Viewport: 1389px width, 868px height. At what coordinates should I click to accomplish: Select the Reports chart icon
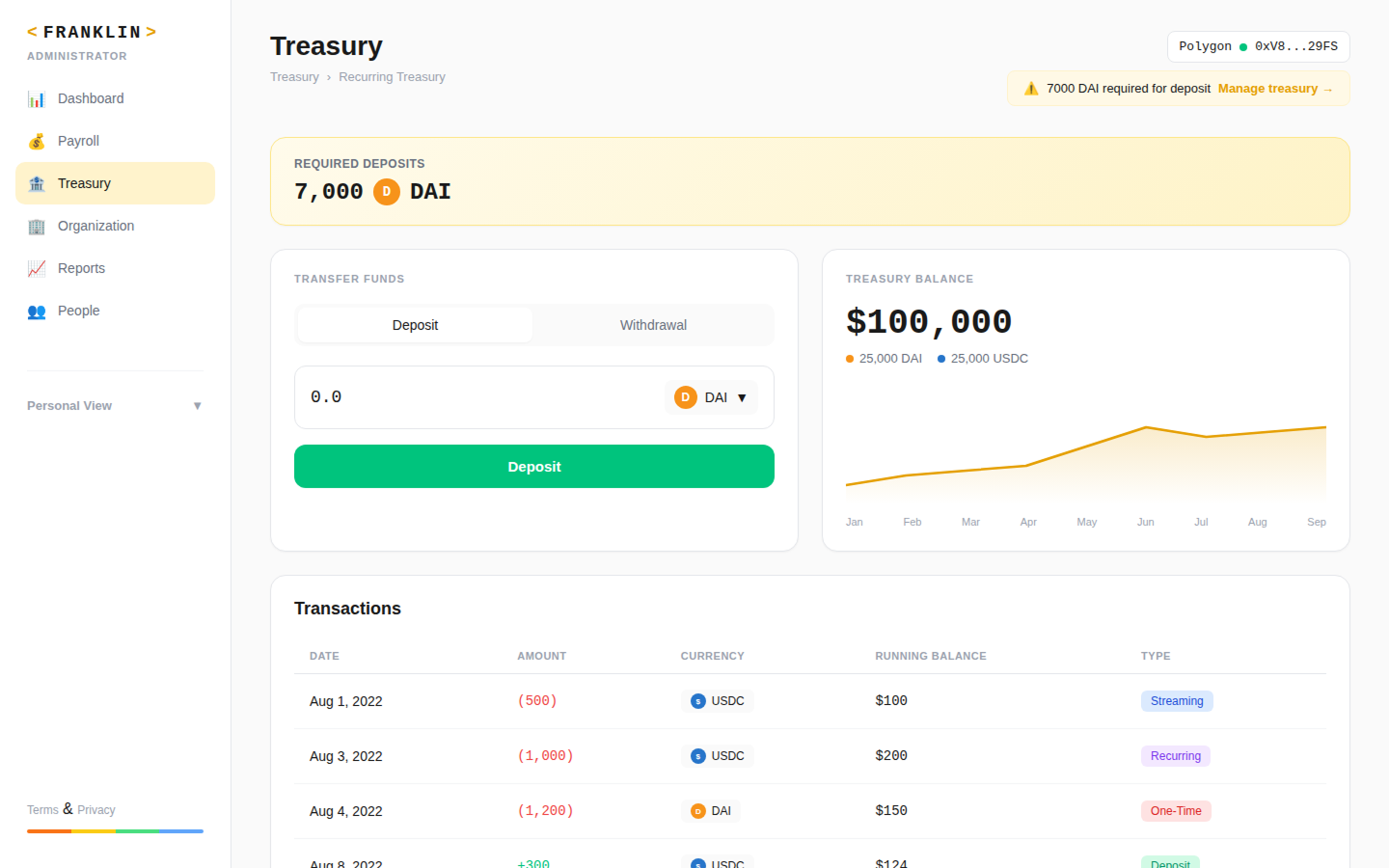[x=36, y=267]
